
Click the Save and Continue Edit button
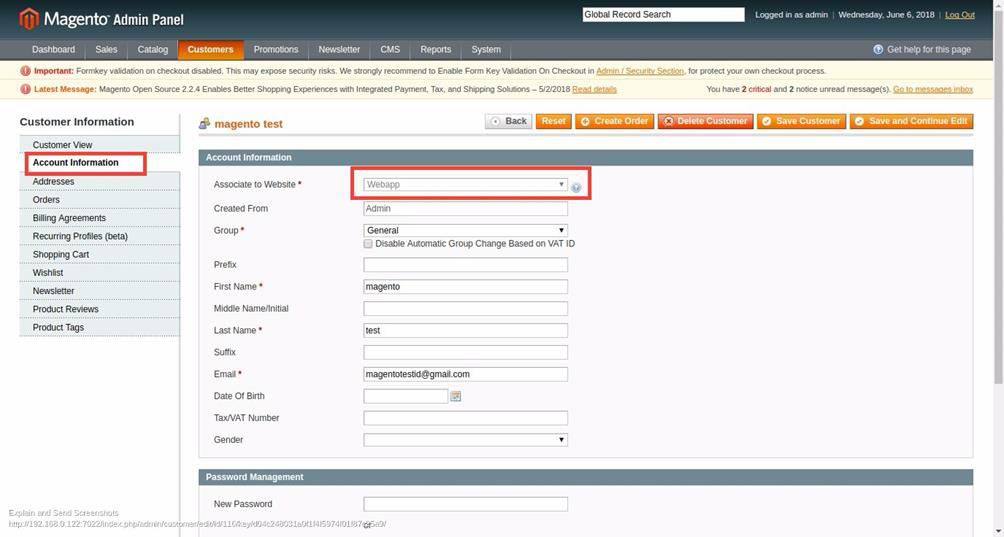coord(911,121)
